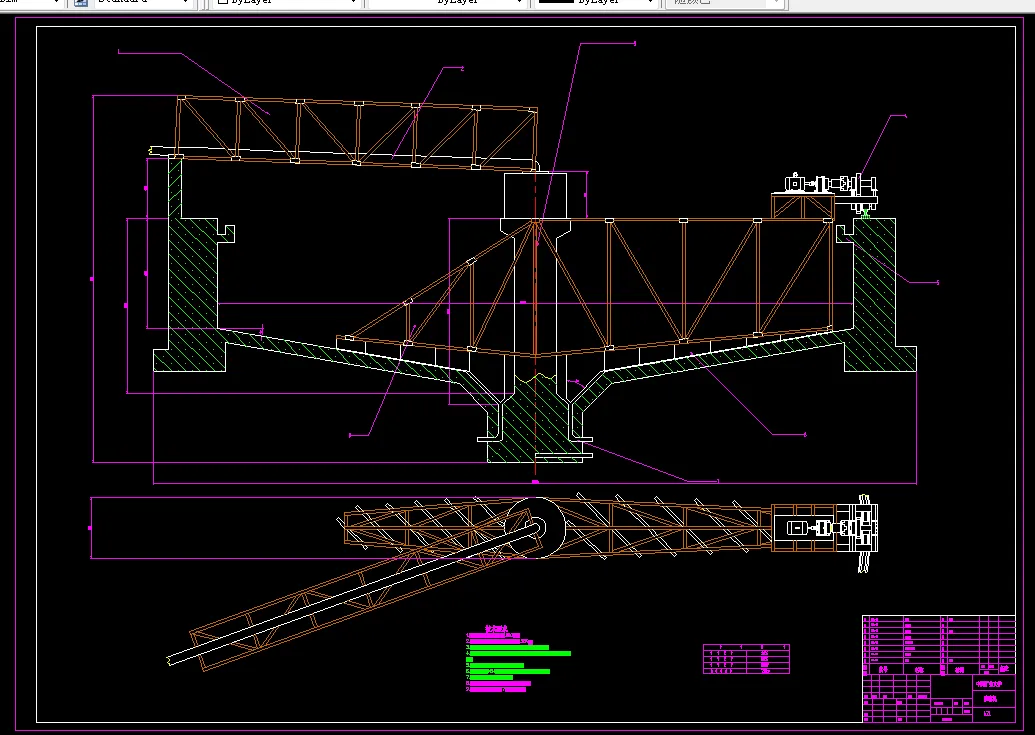Click the text style icon beside Standard
The height and width of the screenshot is (735, 1035).
point(81,3)
